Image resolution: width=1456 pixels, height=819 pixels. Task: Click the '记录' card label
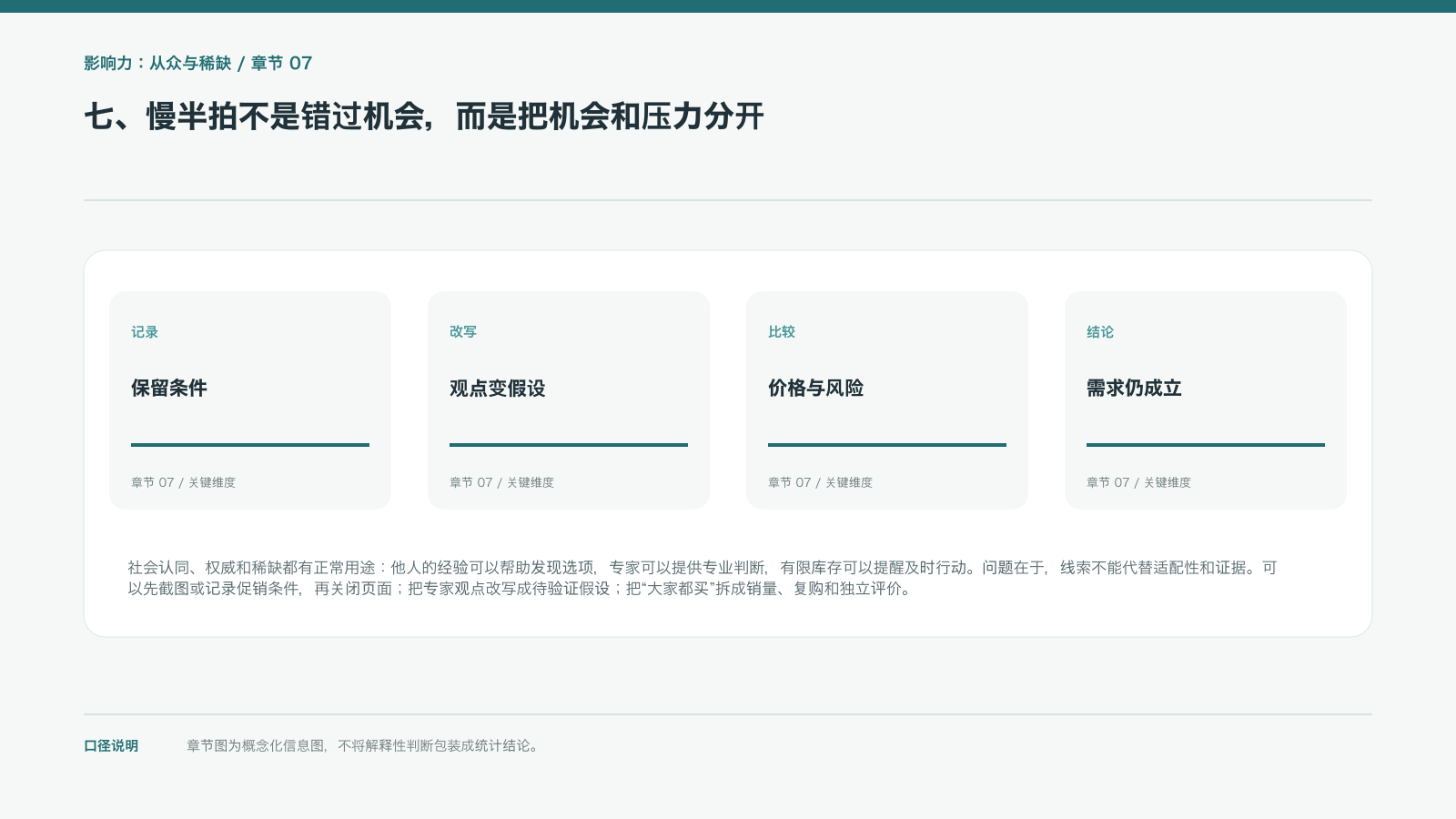coord(145,332)
